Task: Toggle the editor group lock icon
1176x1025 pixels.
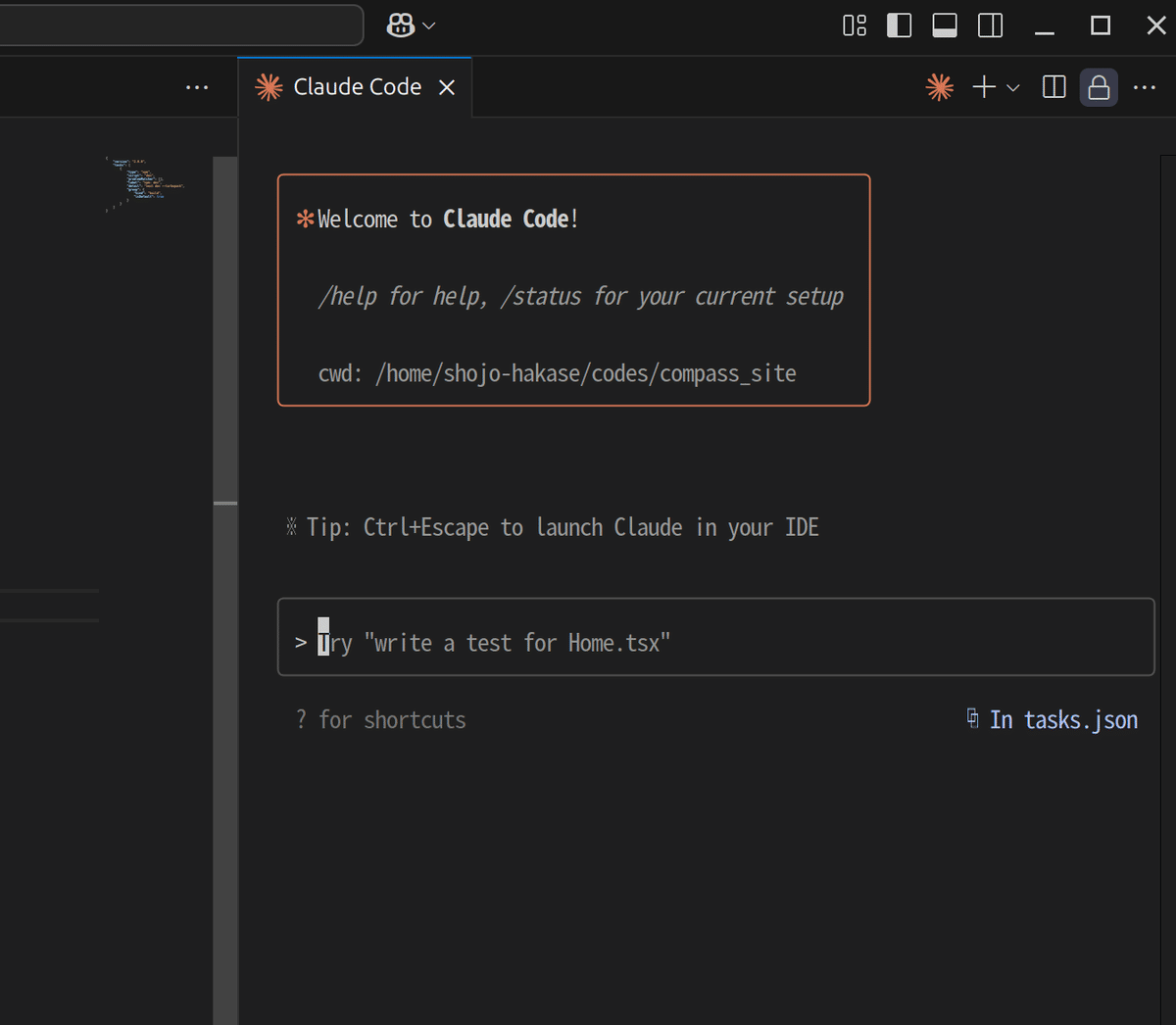Action: 1099,87
